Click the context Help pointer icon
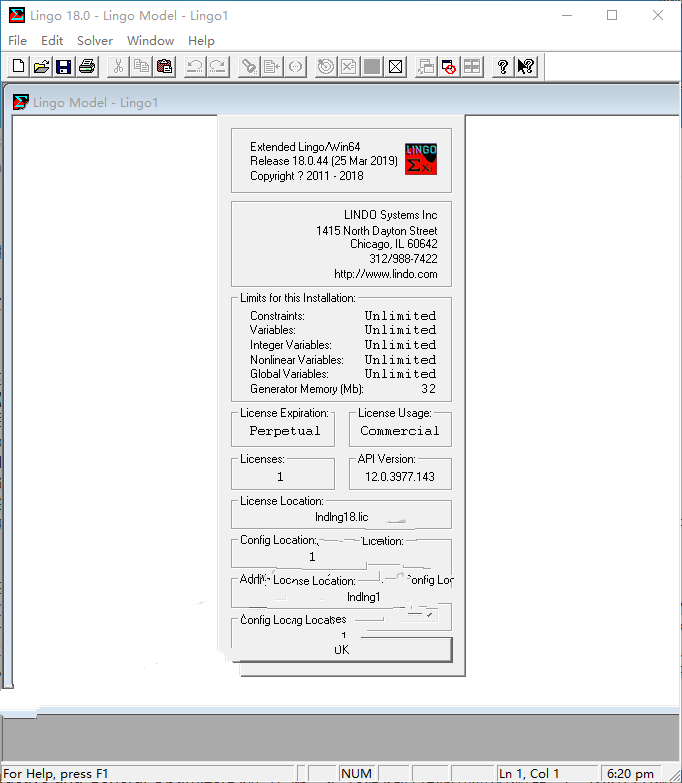Image resolution: width=682 pixels, height=783 pixels. pos(526,66)
